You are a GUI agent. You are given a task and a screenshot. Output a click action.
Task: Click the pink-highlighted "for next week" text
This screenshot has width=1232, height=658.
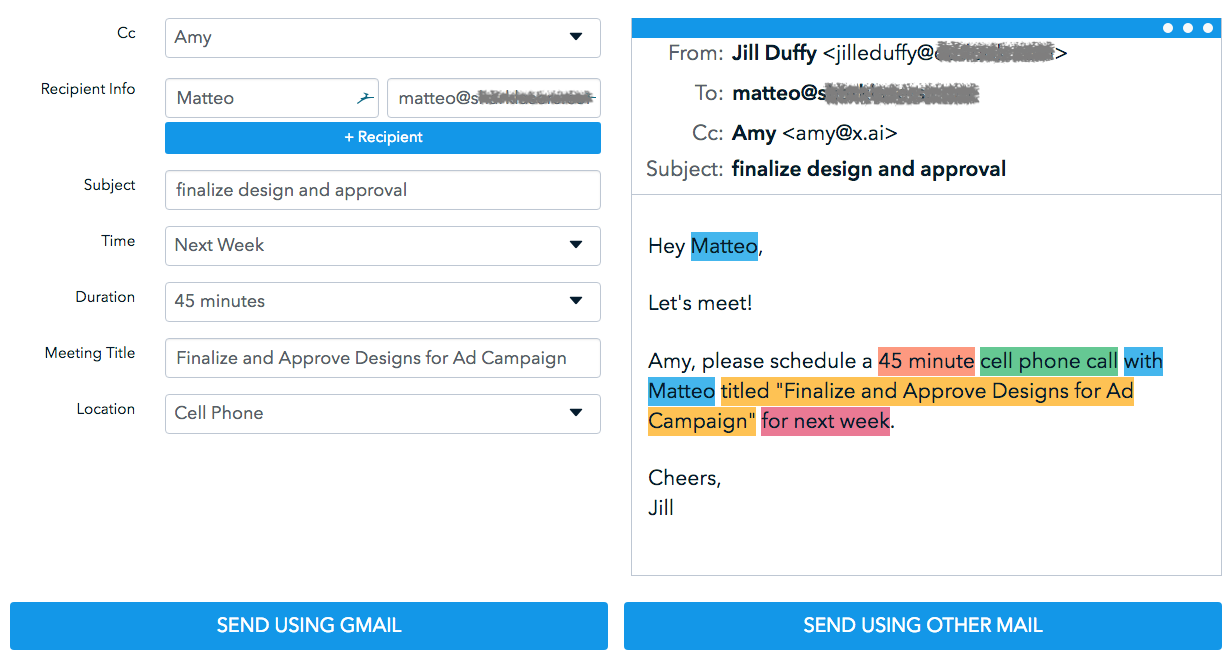(825, 421)
